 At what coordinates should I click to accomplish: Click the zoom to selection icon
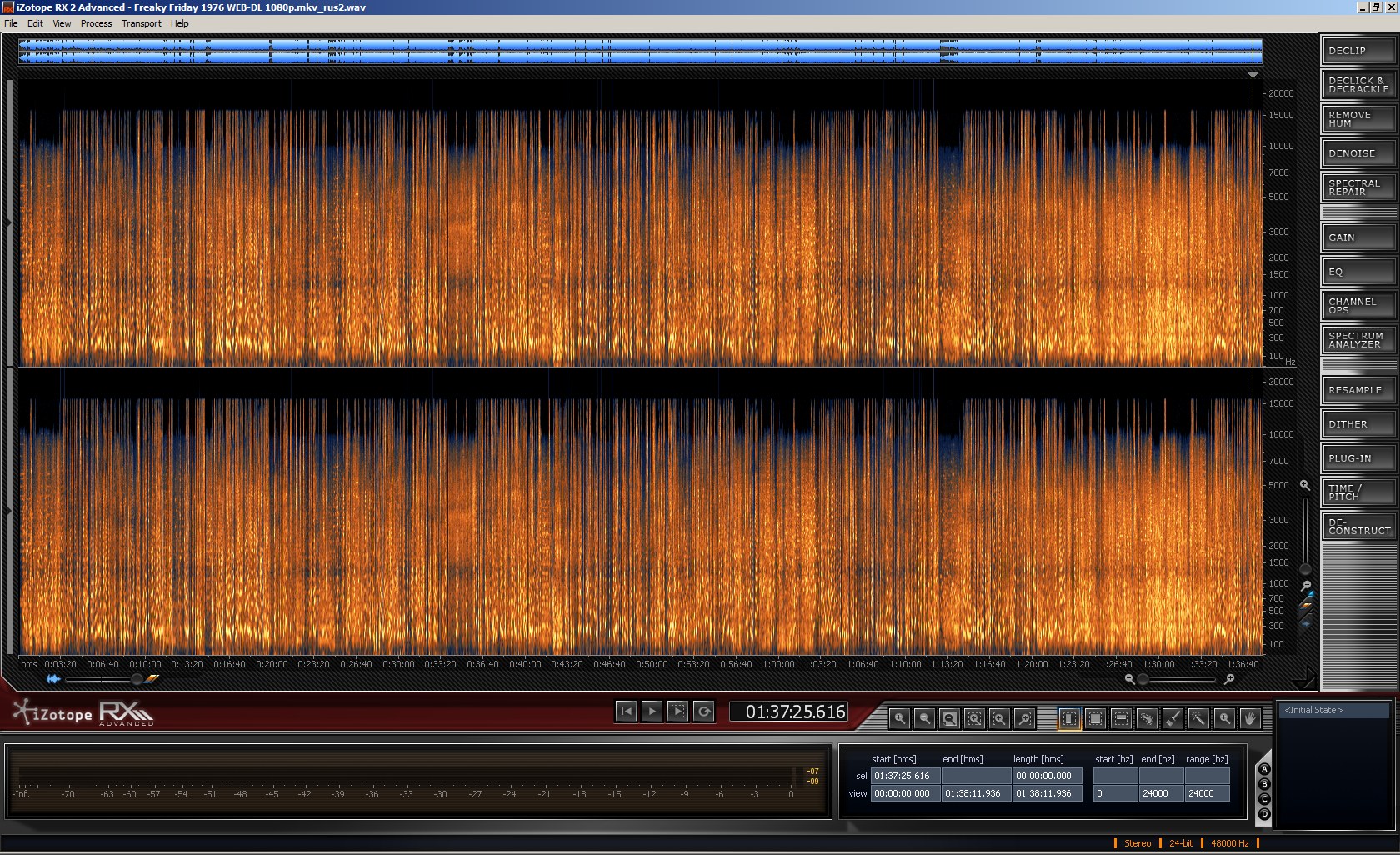(974, 718)
